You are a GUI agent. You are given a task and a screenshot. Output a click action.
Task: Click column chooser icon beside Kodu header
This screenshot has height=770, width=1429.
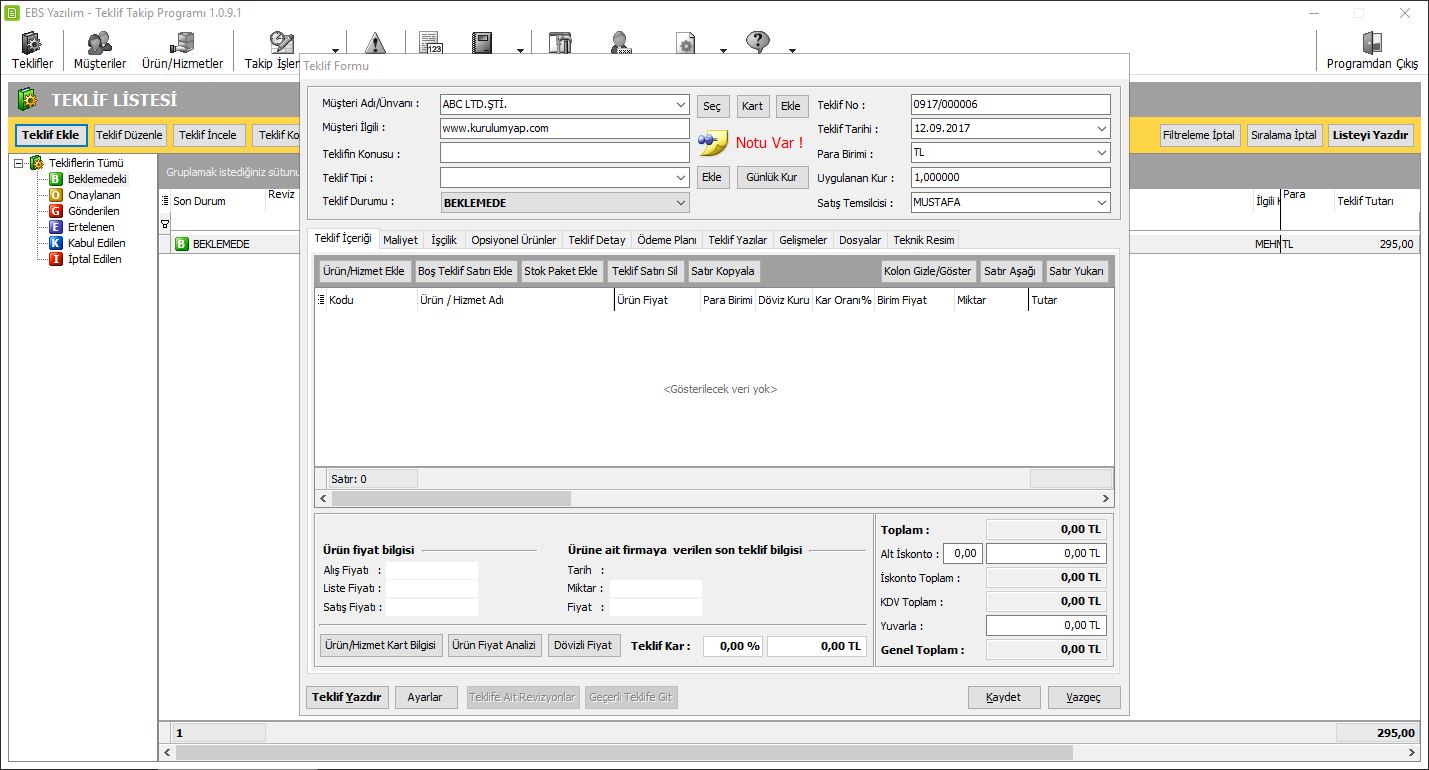point(321,300)
